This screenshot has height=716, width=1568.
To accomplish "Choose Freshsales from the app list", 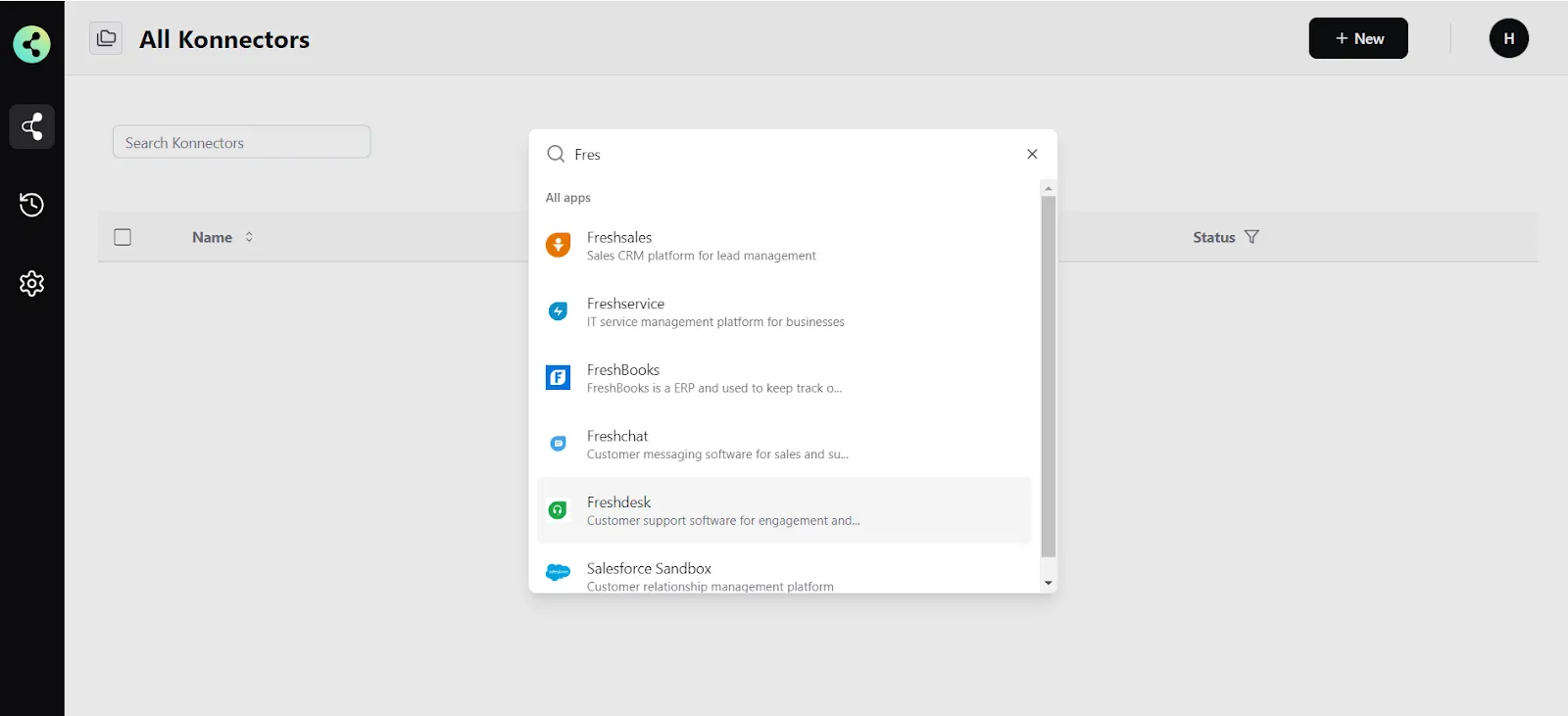I will coord(784,246).
